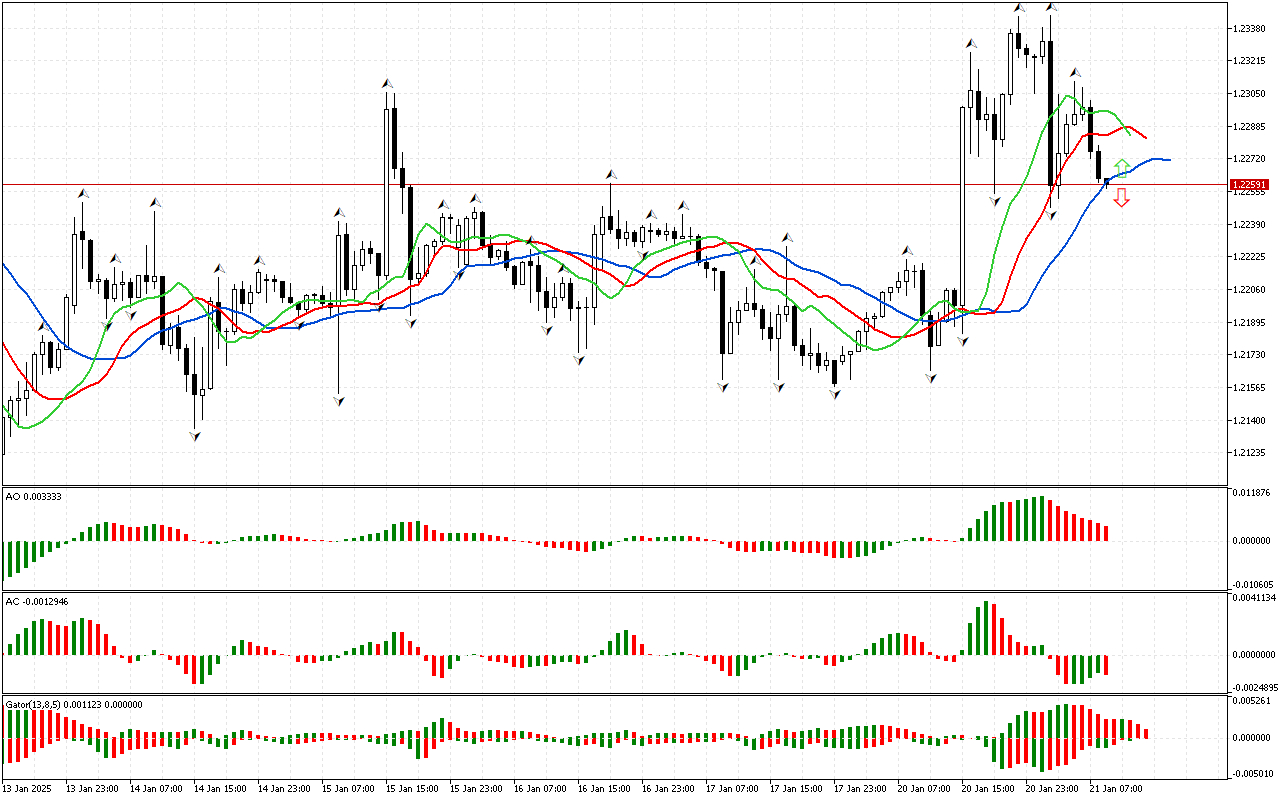Click the 1.21895 price scale label
Viewport: 1280px width, 800px height.
click(x=1250, y=322)
